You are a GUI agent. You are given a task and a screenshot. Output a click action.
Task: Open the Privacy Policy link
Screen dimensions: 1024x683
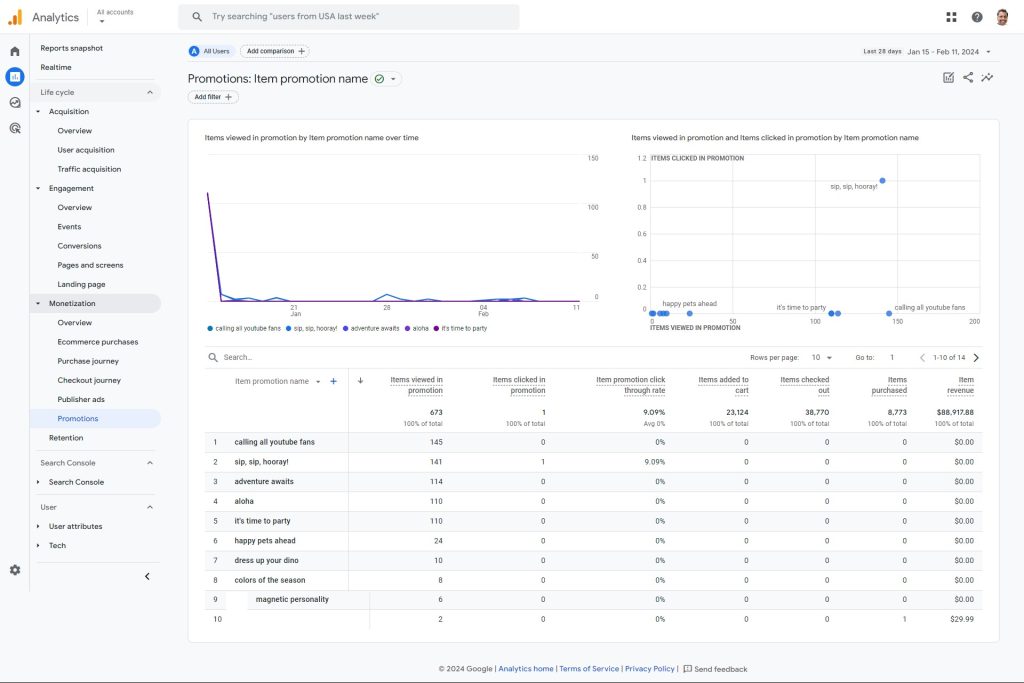(x=650, y=669)
